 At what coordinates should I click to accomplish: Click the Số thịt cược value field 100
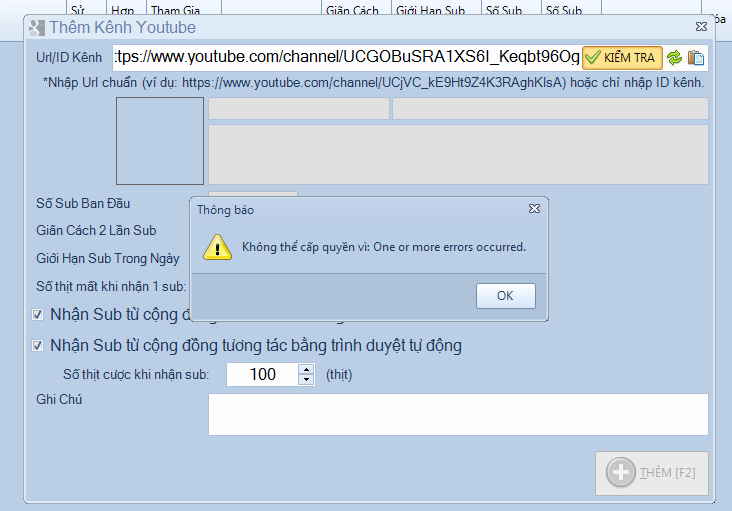point(262,374)
